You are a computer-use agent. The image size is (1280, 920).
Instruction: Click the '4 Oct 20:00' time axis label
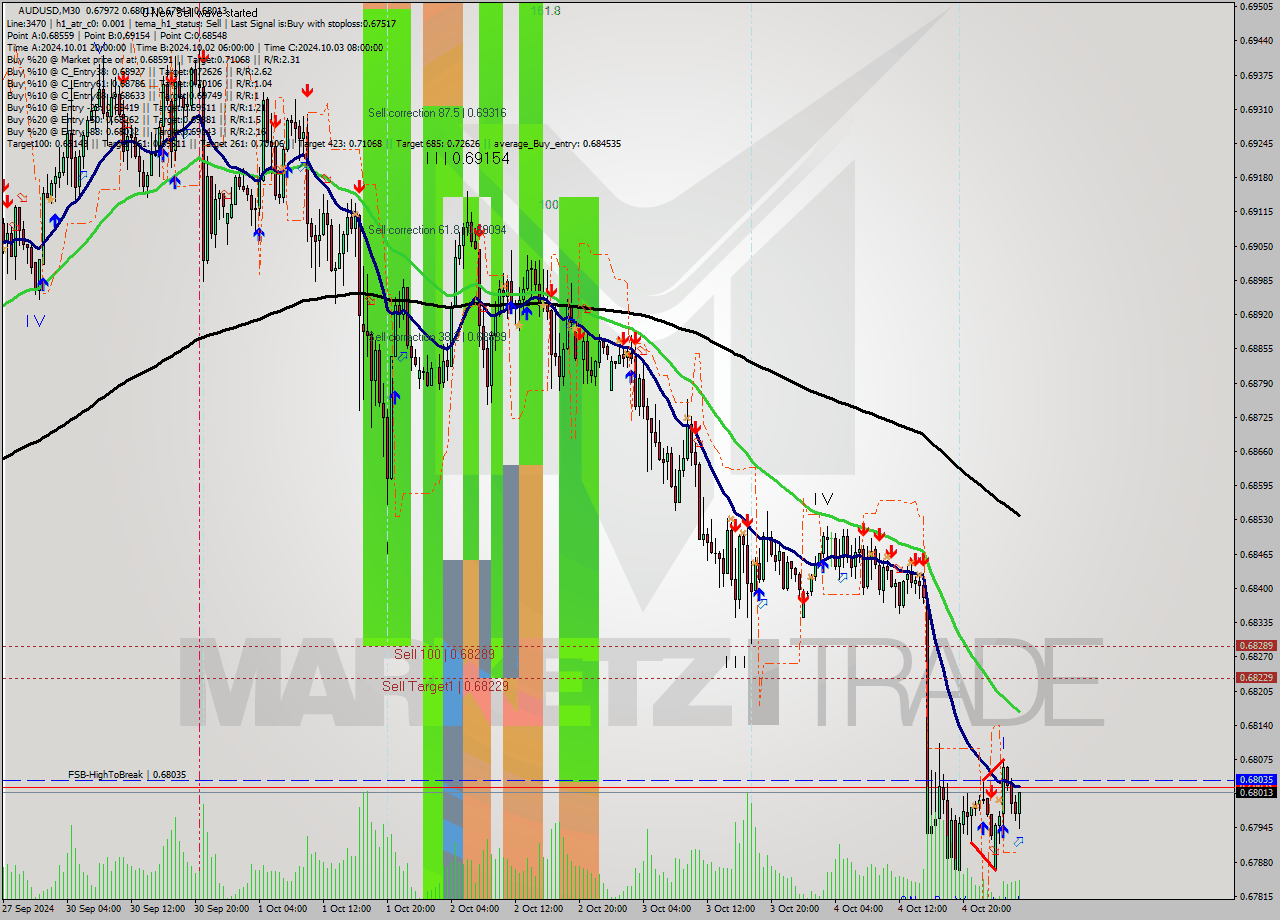tap(988, 910)
